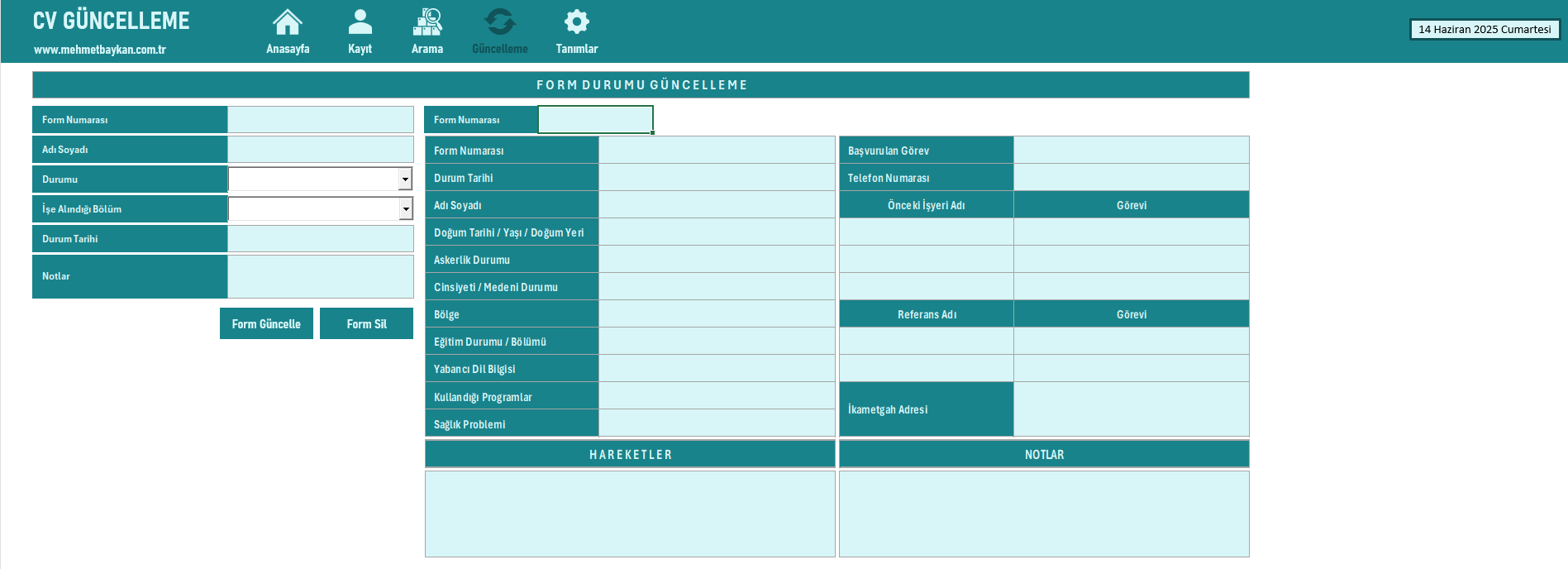1568x569 pixels.
Task: Click the Kayıt person icon
Action: click(360, 22)
